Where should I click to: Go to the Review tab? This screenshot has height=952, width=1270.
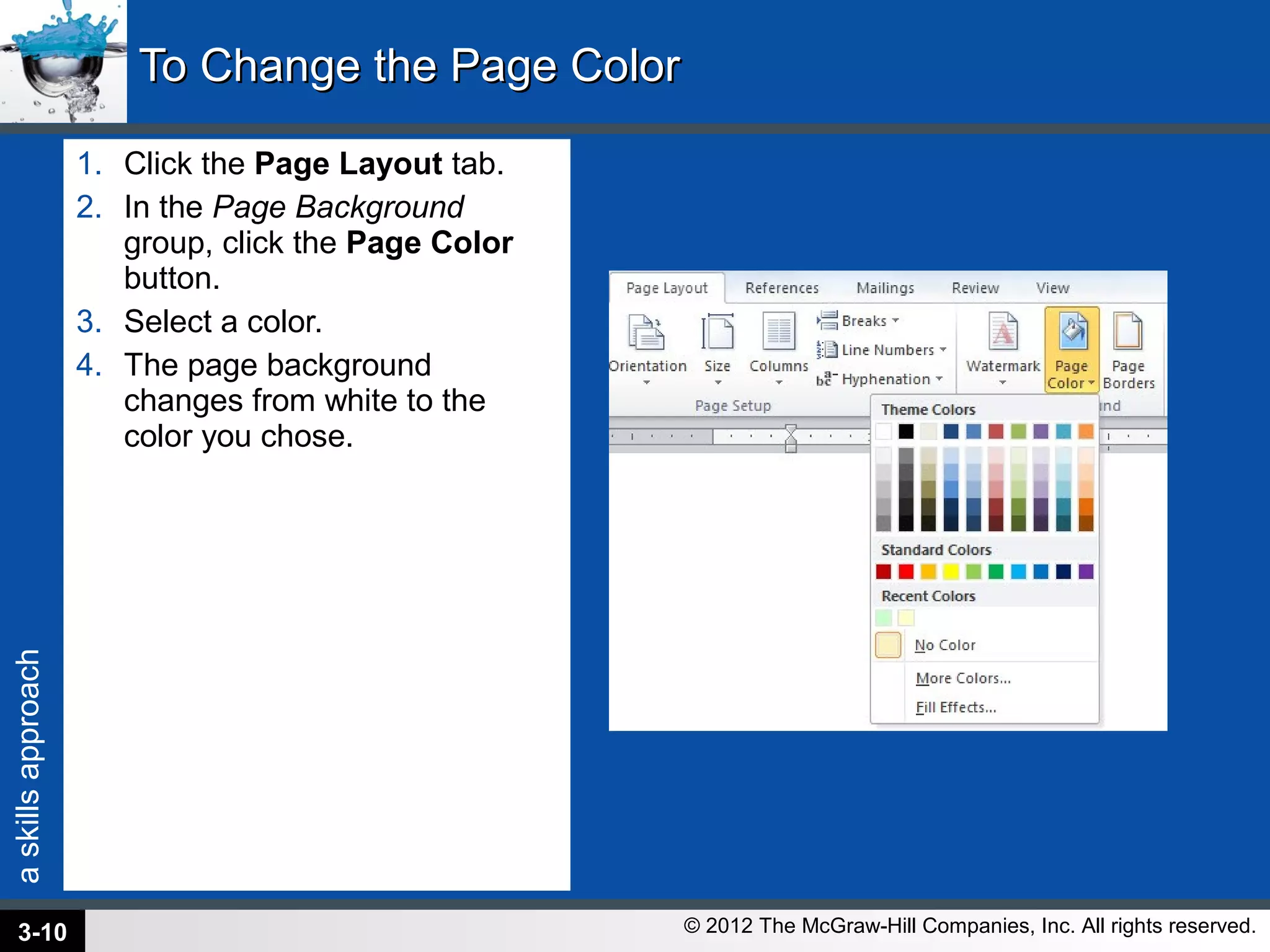[975, 288]
